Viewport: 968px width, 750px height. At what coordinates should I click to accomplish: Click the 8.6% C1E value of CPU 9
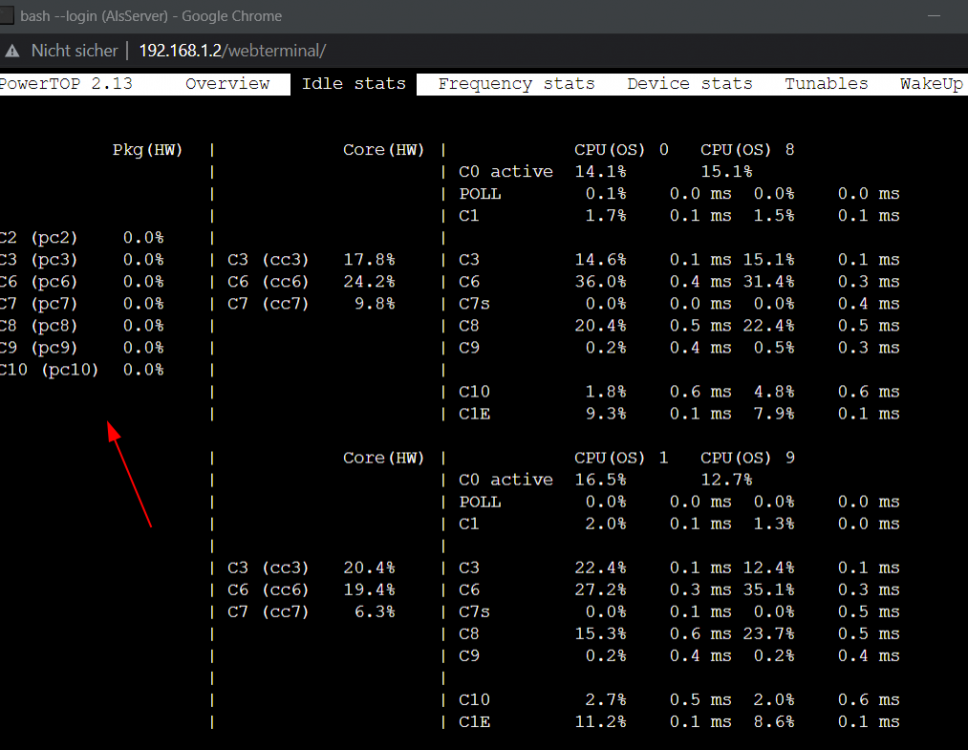[x=774, y=722]
